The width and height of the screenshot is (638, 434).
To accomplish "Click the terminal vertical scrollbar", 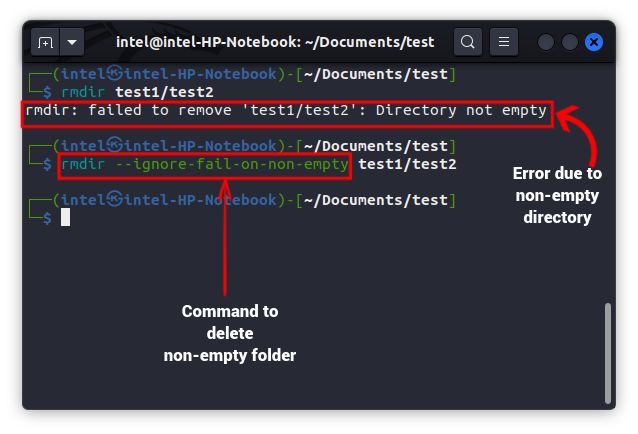I will (x=607, y=350).
